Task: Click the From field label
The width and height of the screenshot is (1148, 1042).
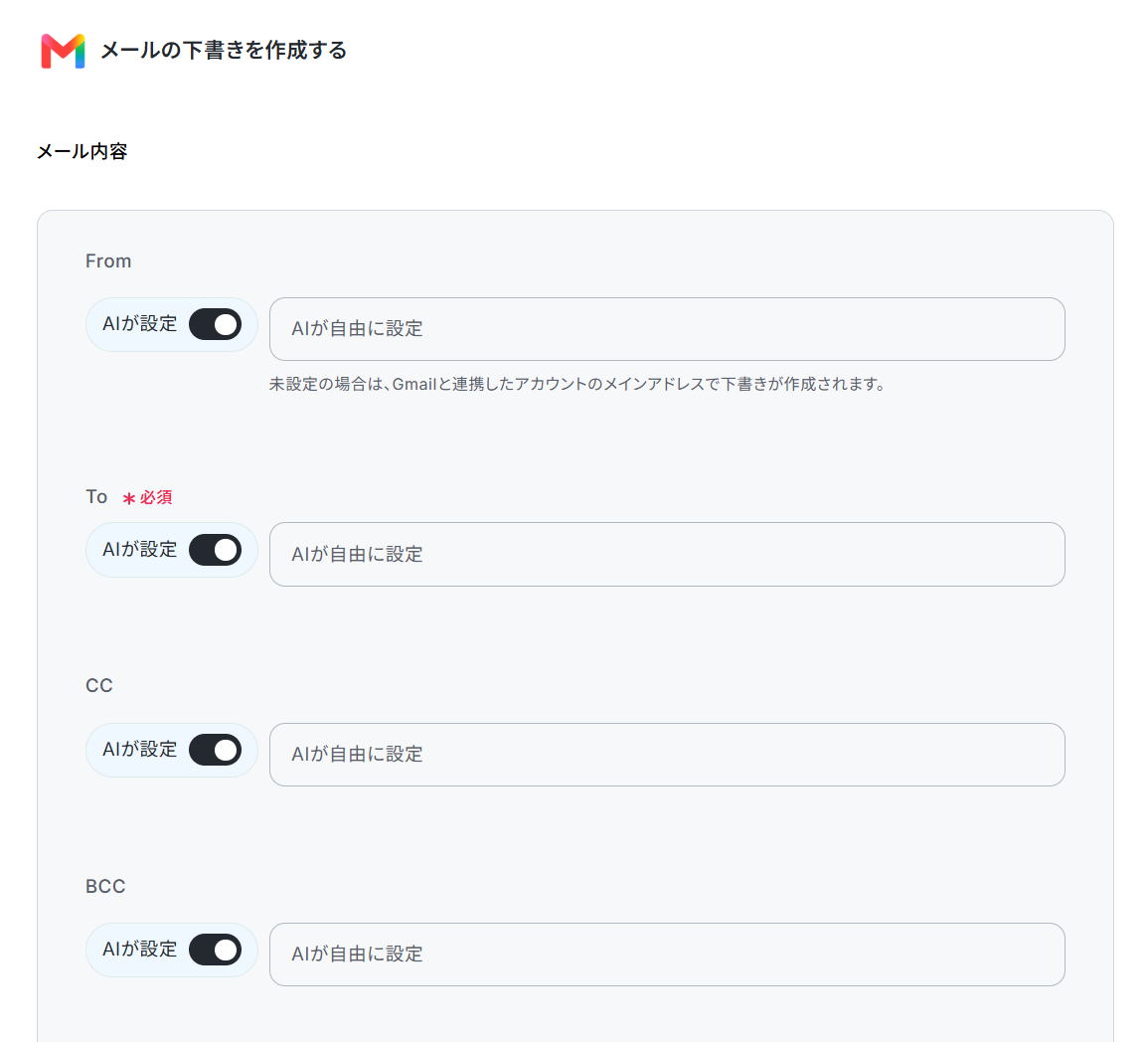Action: pos(108,261)
